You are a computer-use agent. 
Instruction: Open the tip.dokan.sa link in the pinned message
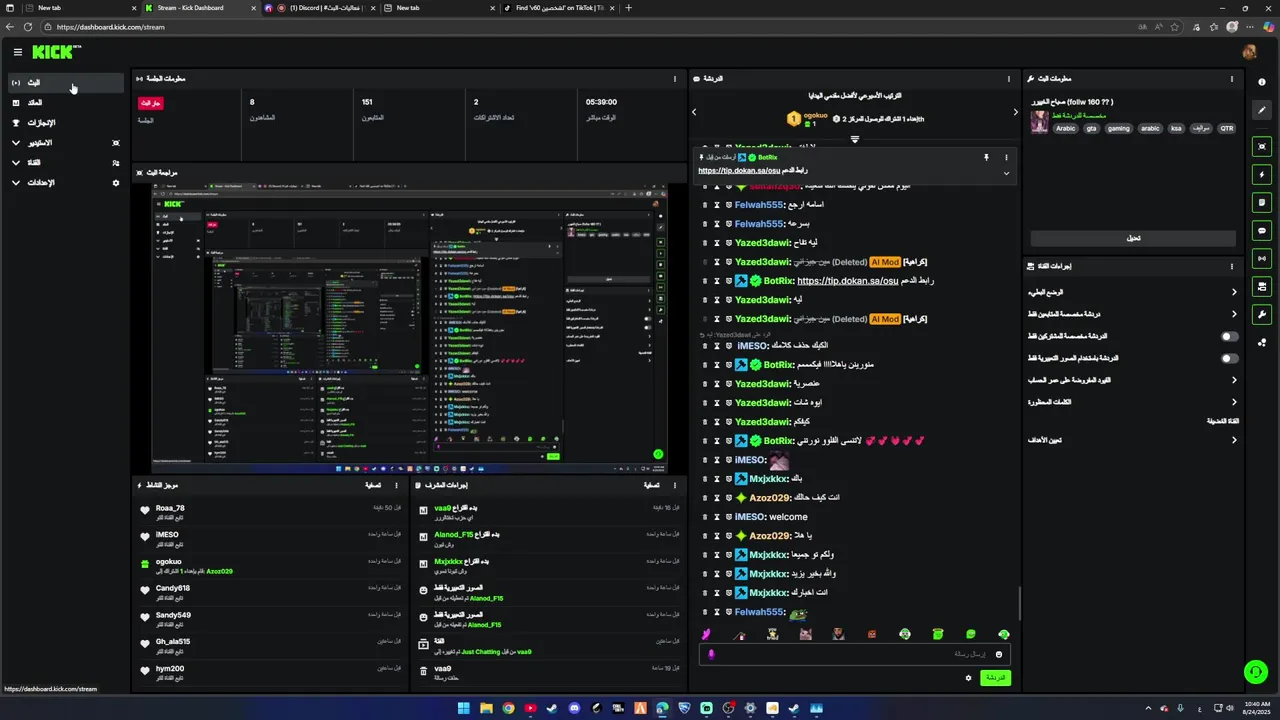(739, 171)
